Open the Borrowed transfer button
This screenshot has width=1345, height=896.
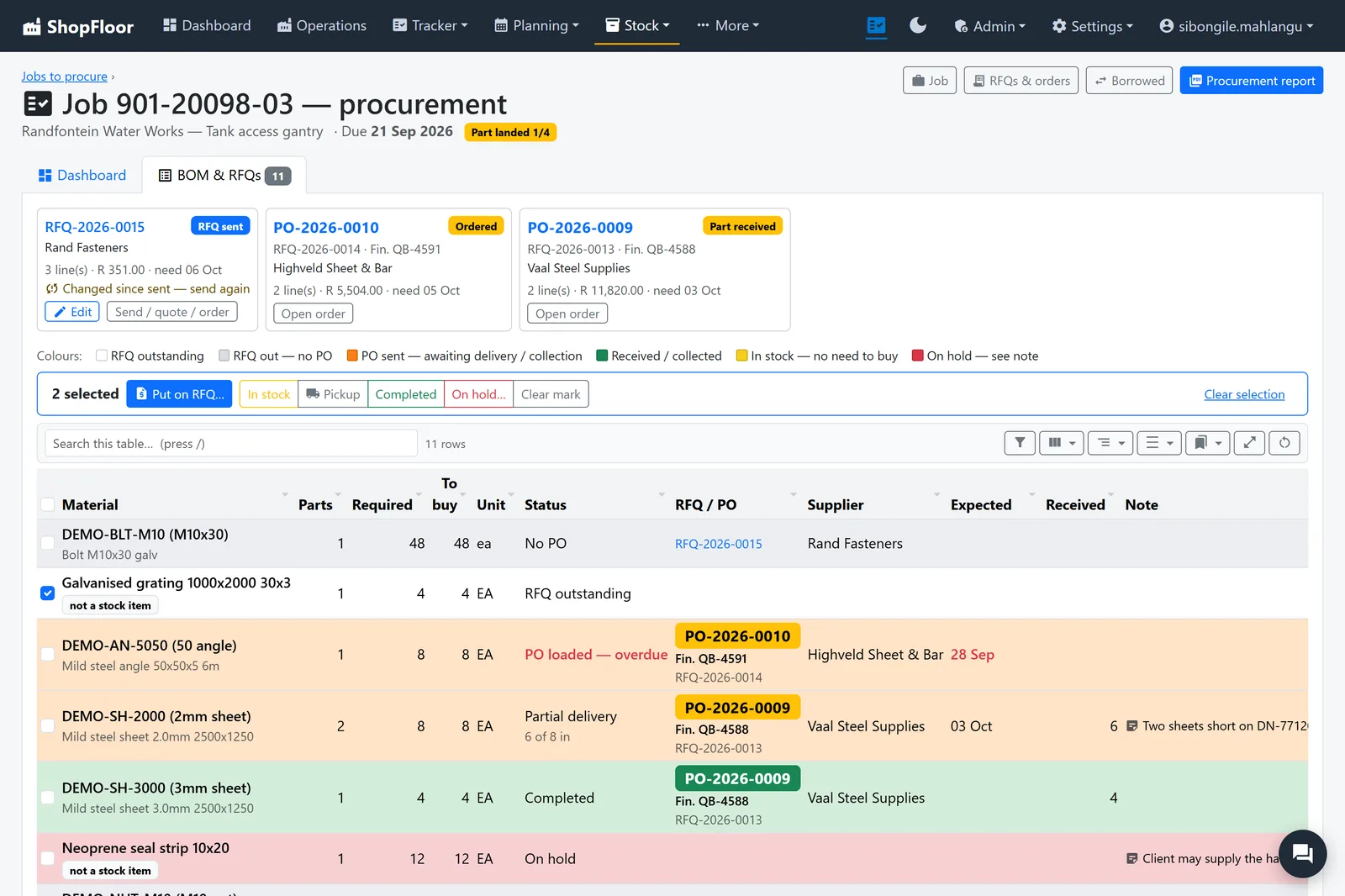click(1129, 81)
